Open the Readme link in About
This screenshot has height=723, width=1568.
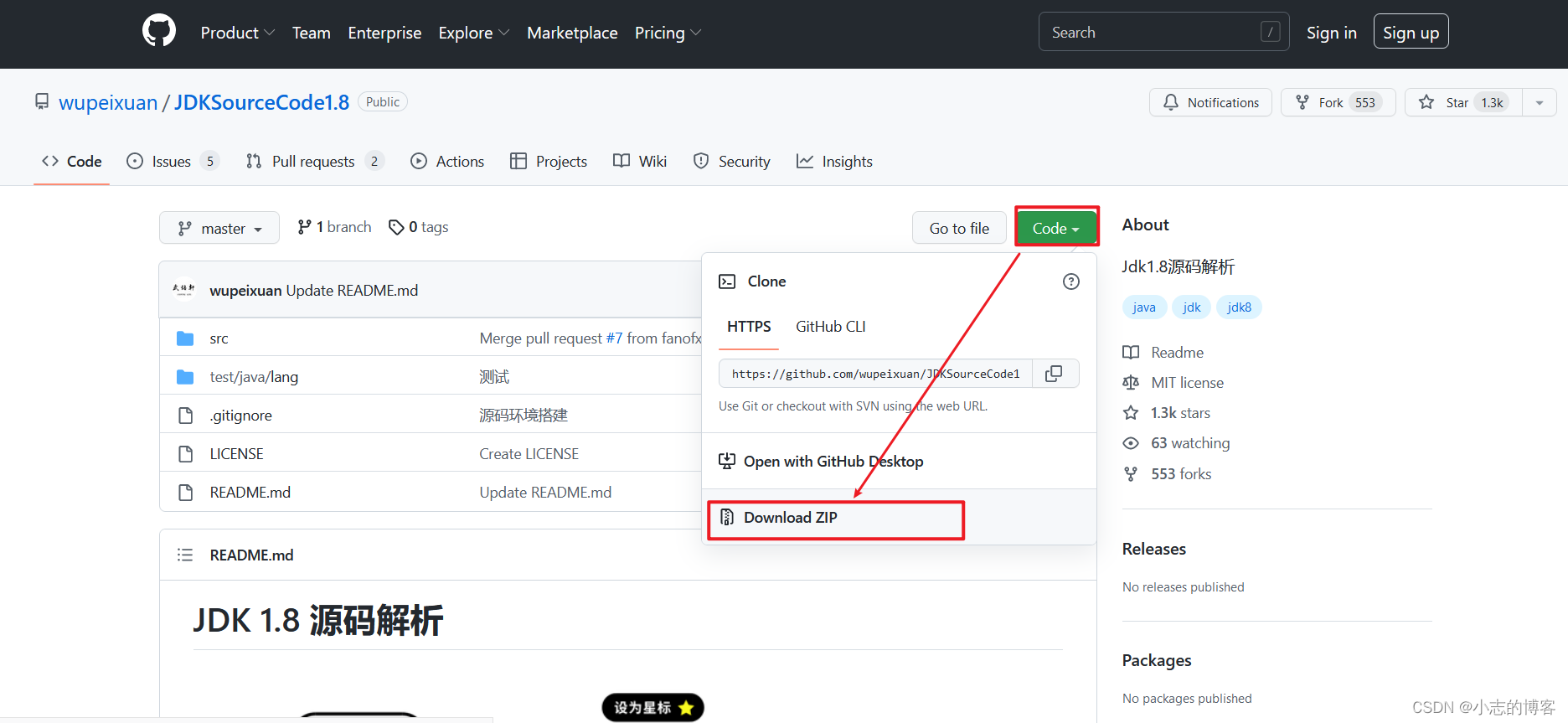click(1163, 353)
